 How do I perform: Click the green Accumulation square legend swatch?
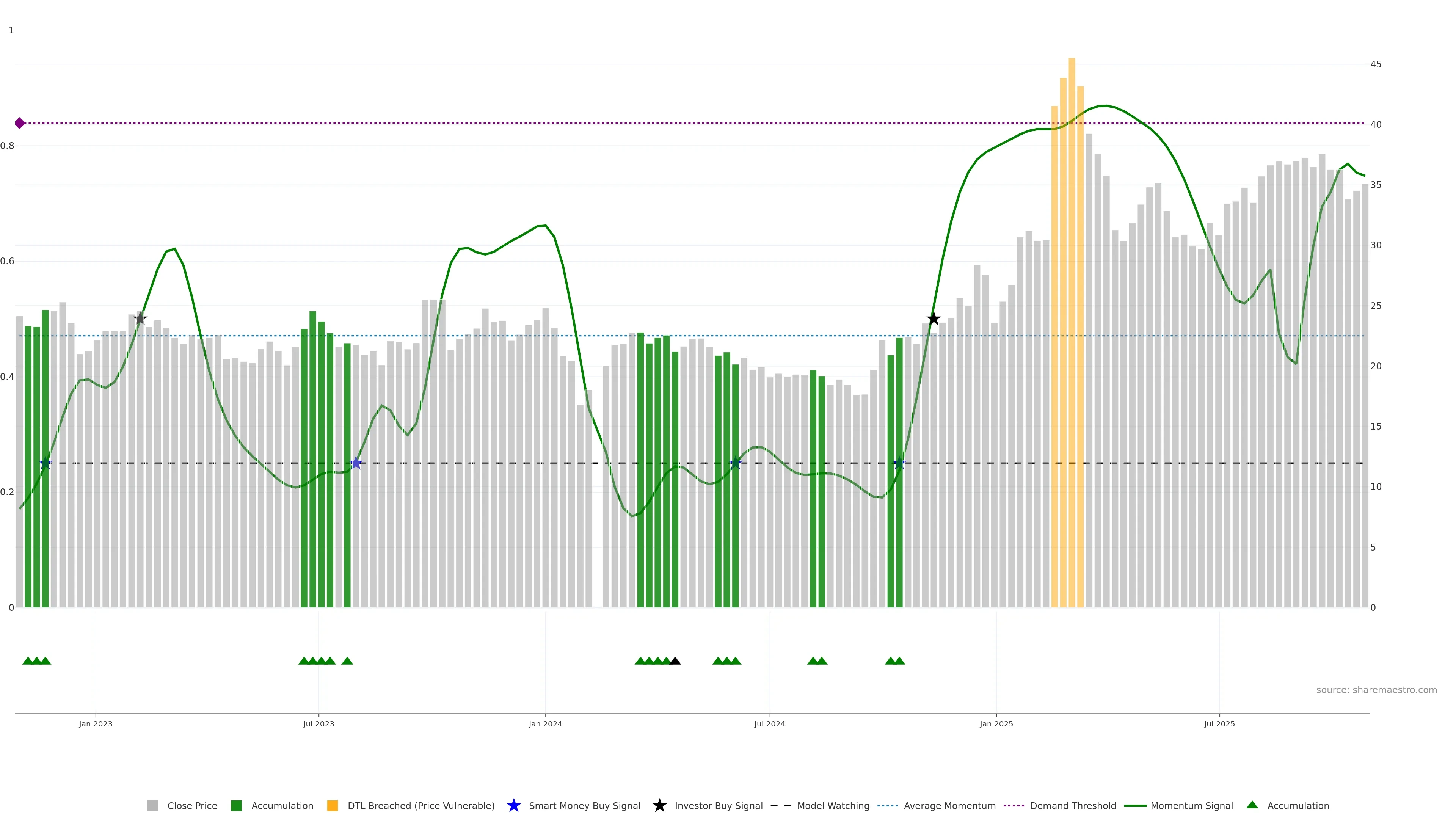(x=236, y=805)
